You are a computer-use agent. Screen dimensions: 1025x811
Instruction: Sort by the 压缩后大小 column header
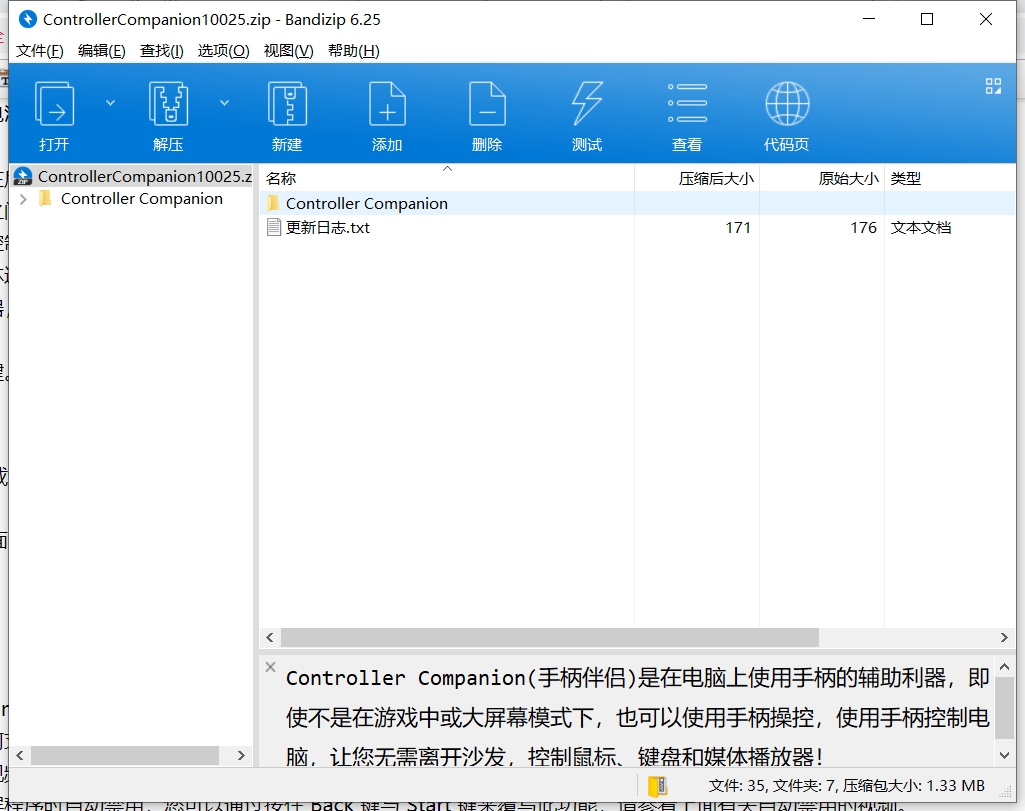click(x=697, y=178)
